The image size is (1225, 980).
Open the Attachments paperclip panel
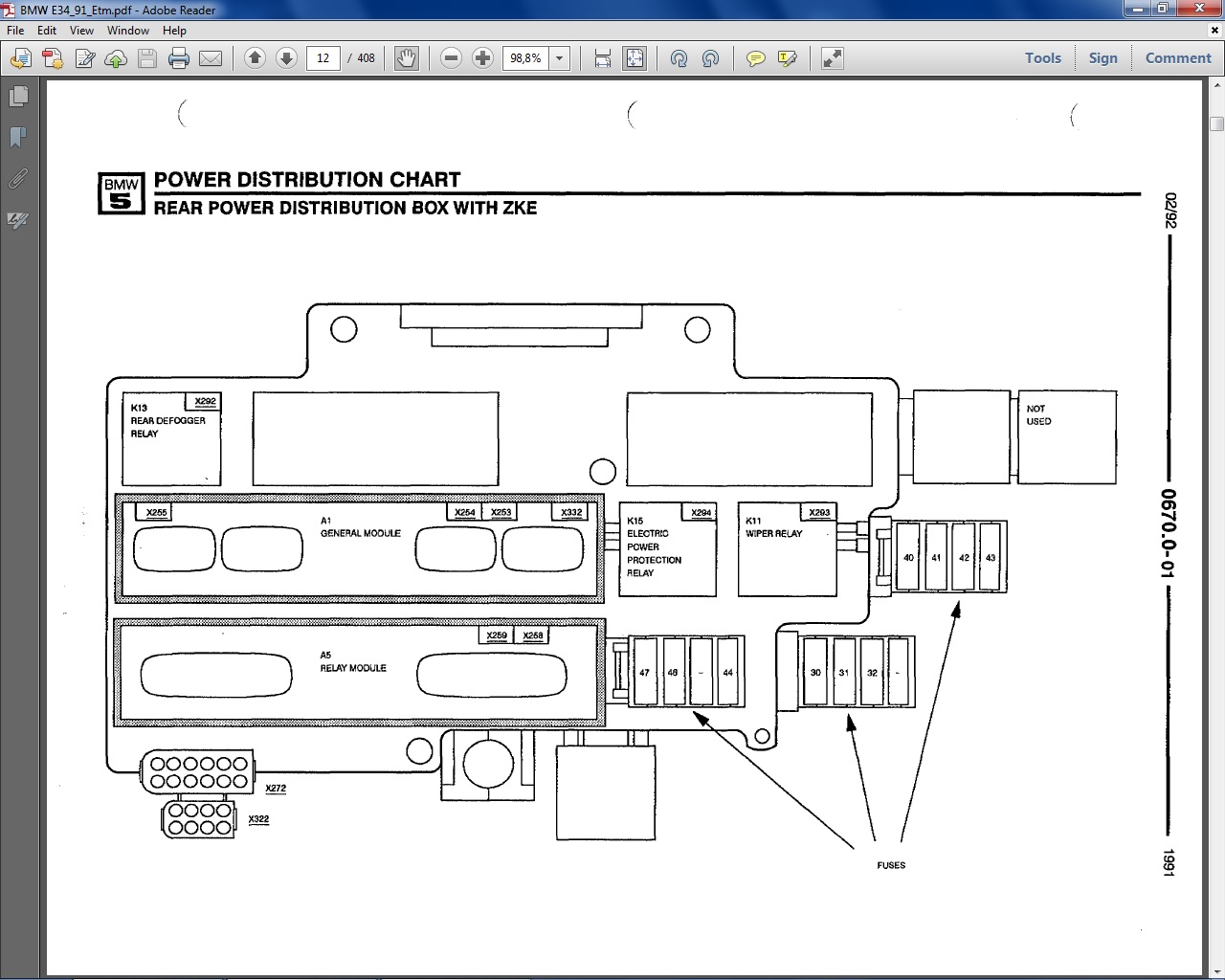[17, 179]
